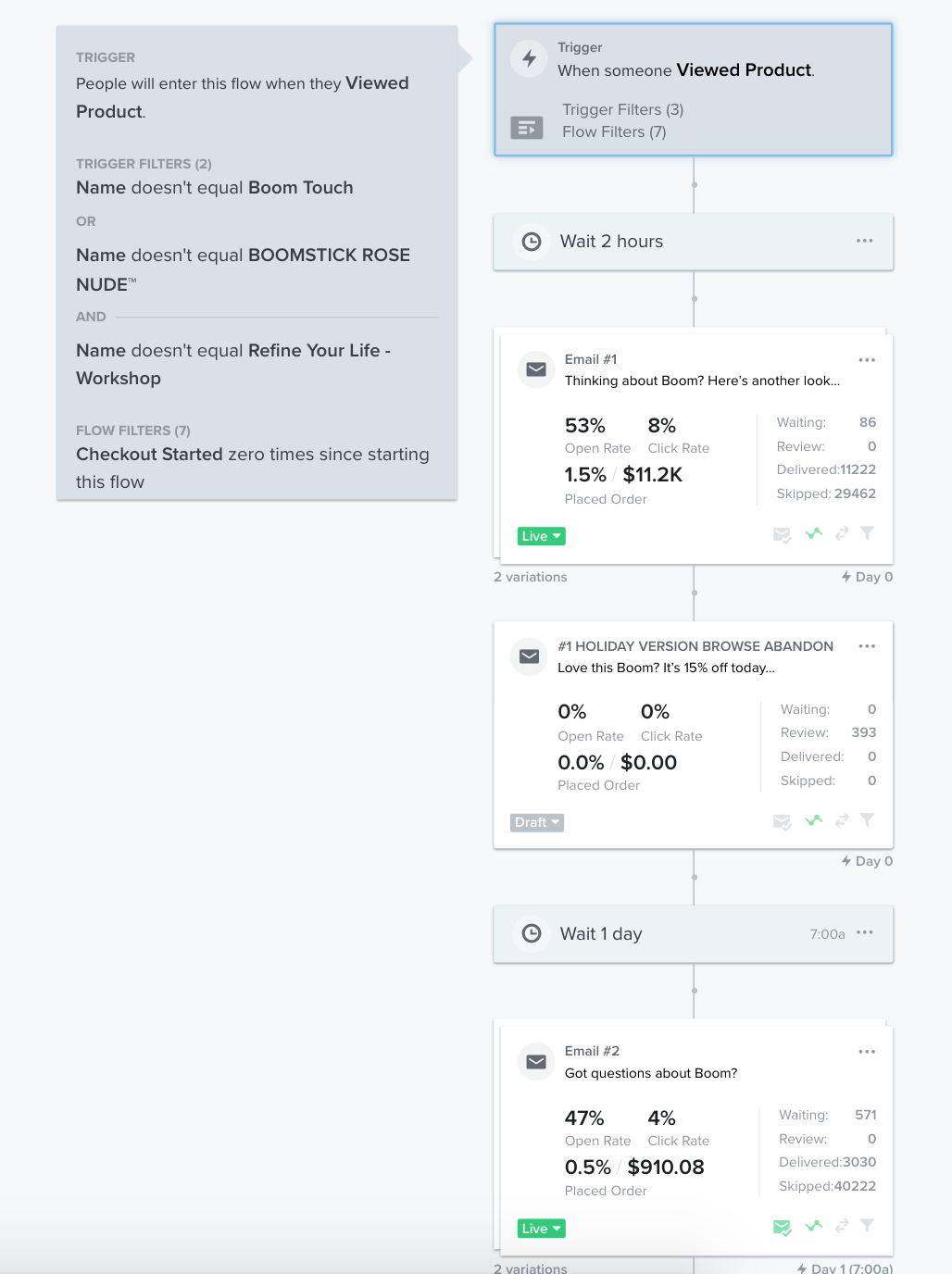Image resolution: width=952 pixels, height=1274 pixels.
Task: Open the Draft status dropdown on the holiday email
Action: [x=536, y=822]
